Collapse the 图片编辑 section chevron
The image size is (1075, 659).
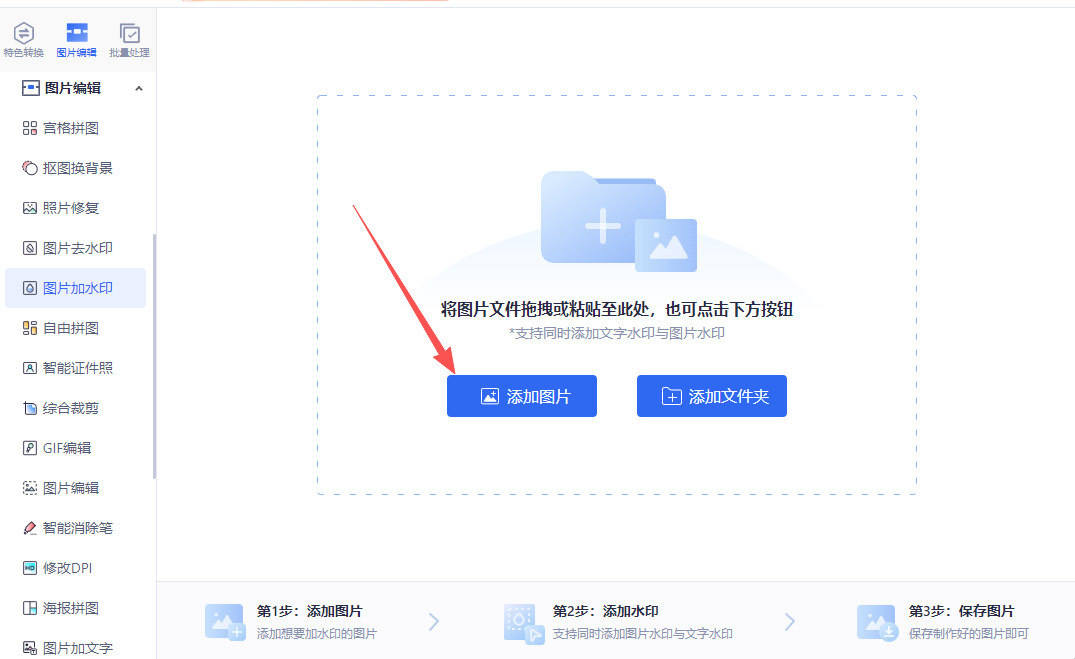click(x=139, y=88)
